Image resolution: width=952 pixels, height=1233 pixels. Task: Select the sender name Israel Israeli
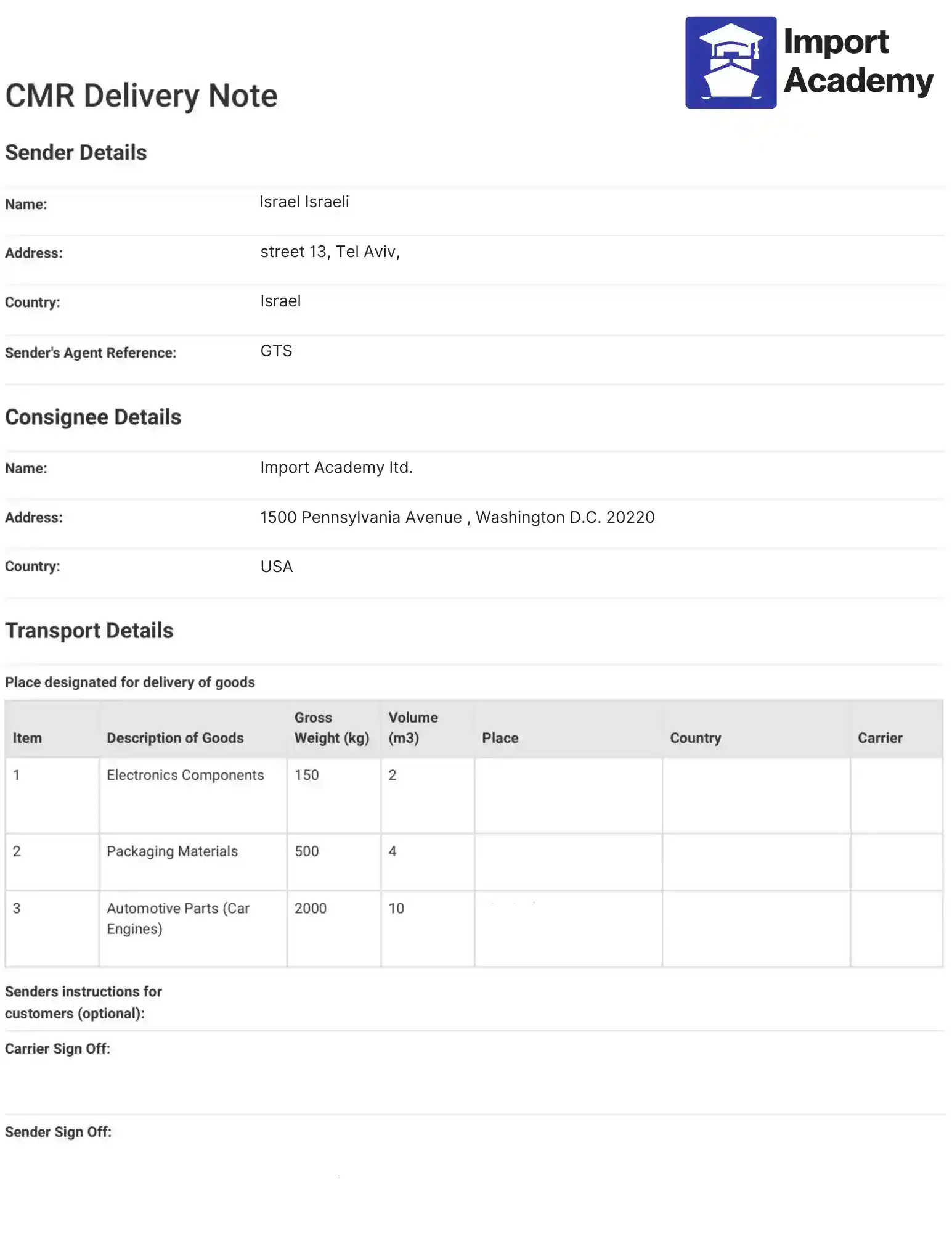click(x=304, y=202)
